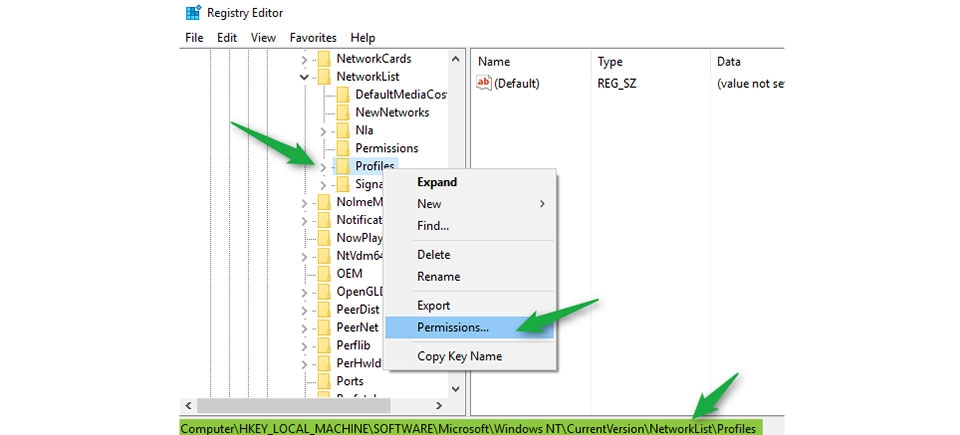The image size is (960, 435).
Task: Choose Delete in the context menu
Action: coord(470,255)
